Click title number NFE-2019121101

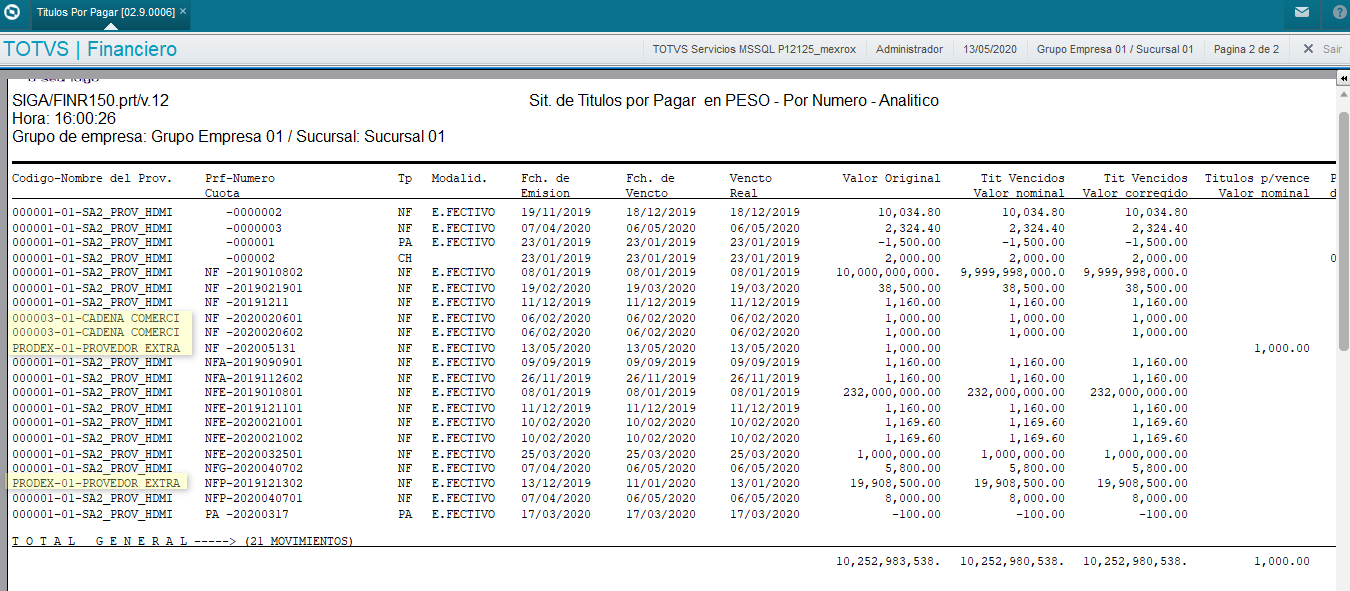pos(254,408)
